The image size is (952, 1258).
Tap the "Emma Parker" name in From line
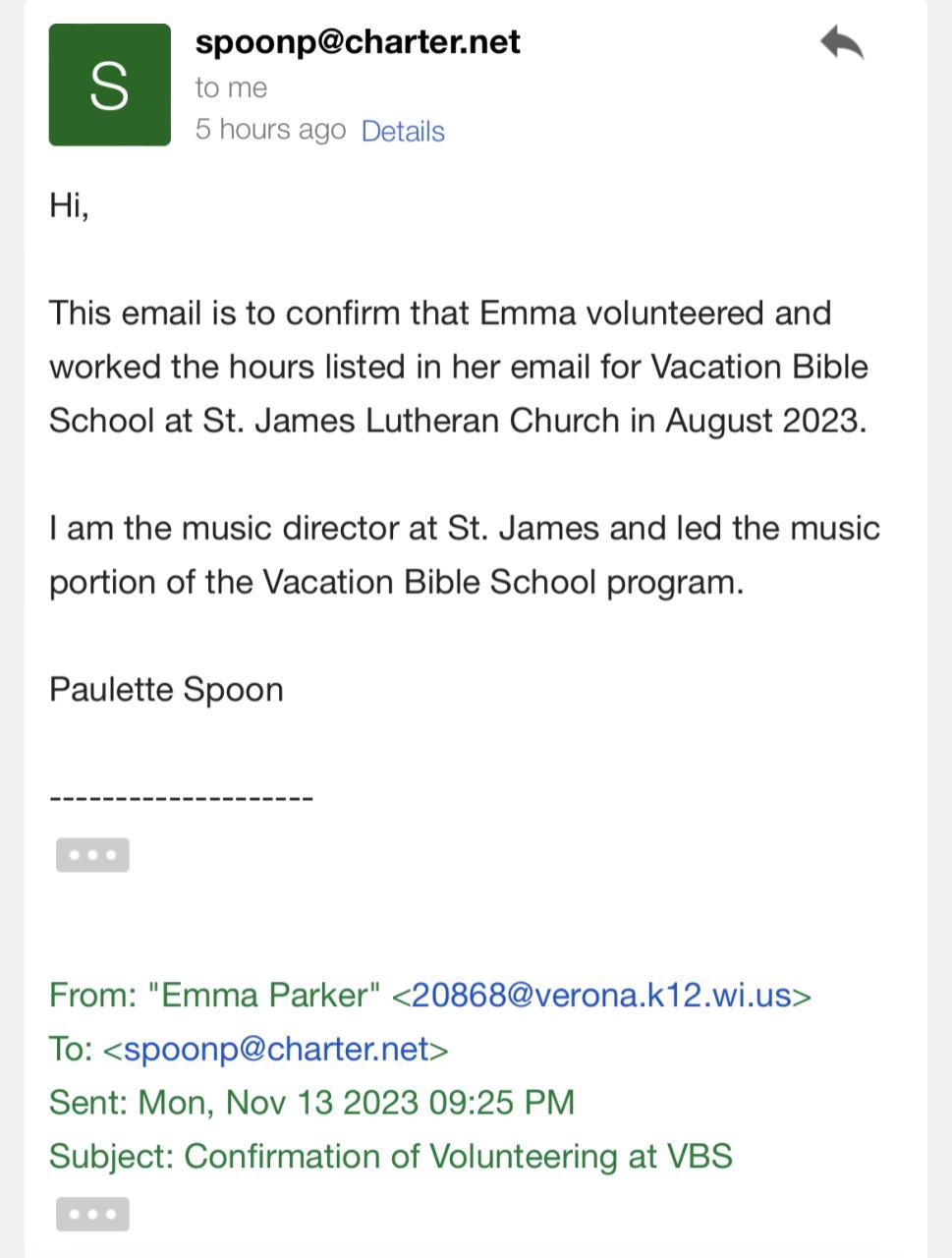[263, 995]
